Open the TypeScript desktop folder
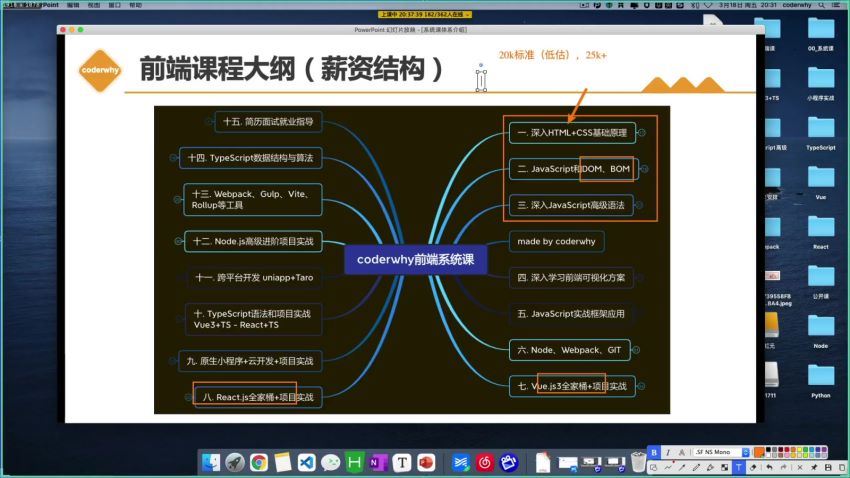Image resolution: width=850 pixels, height=478 pixels. [x=821, y=133]
